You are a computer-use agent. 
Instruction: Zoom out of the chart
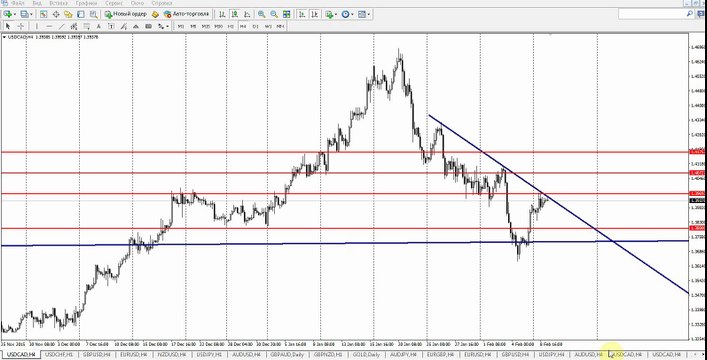tap(274, 14)
